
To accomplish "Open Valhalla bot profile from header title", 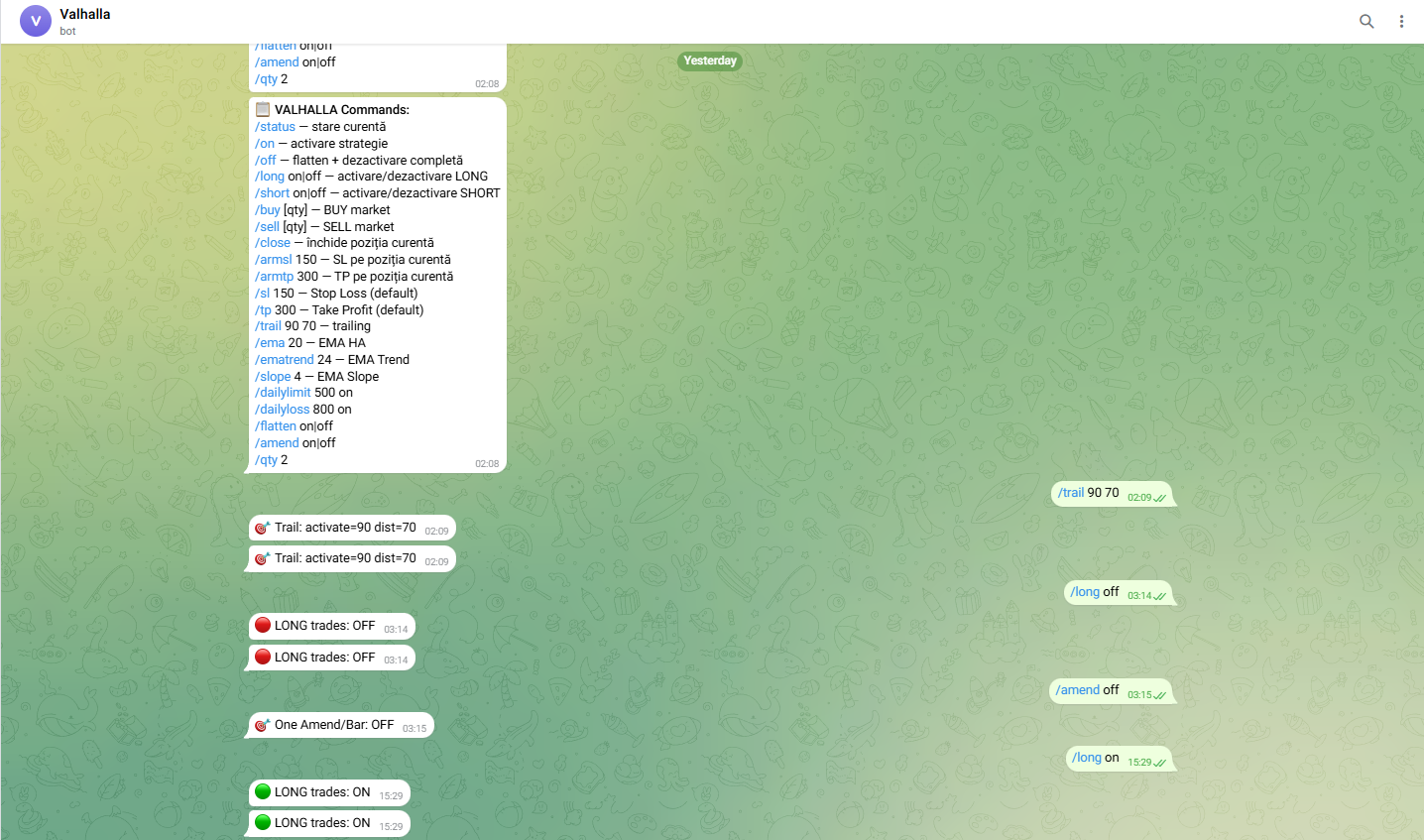I will [85, 14].
